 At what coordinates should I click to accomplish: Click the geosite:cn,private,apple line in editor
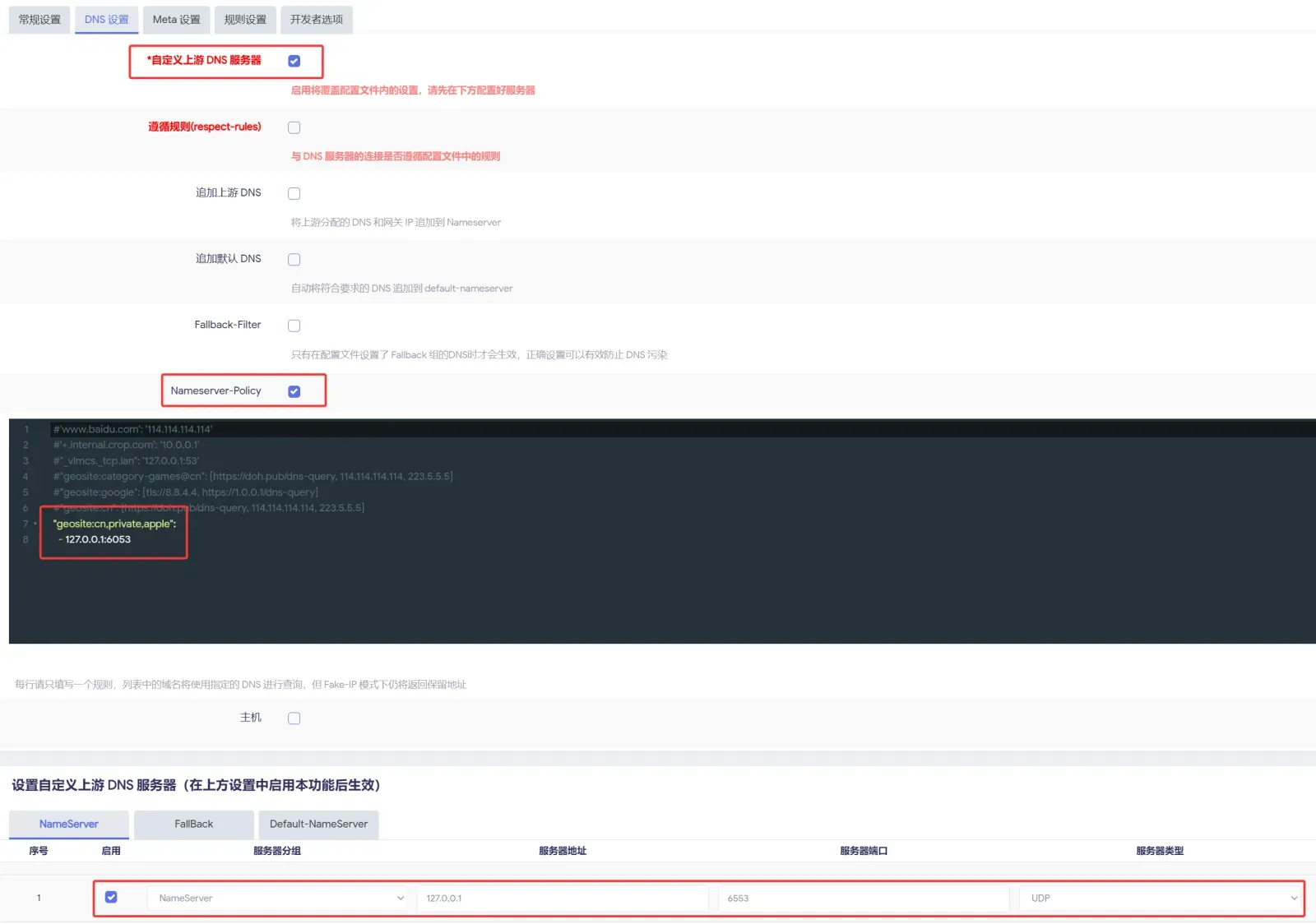click(114, 524)
